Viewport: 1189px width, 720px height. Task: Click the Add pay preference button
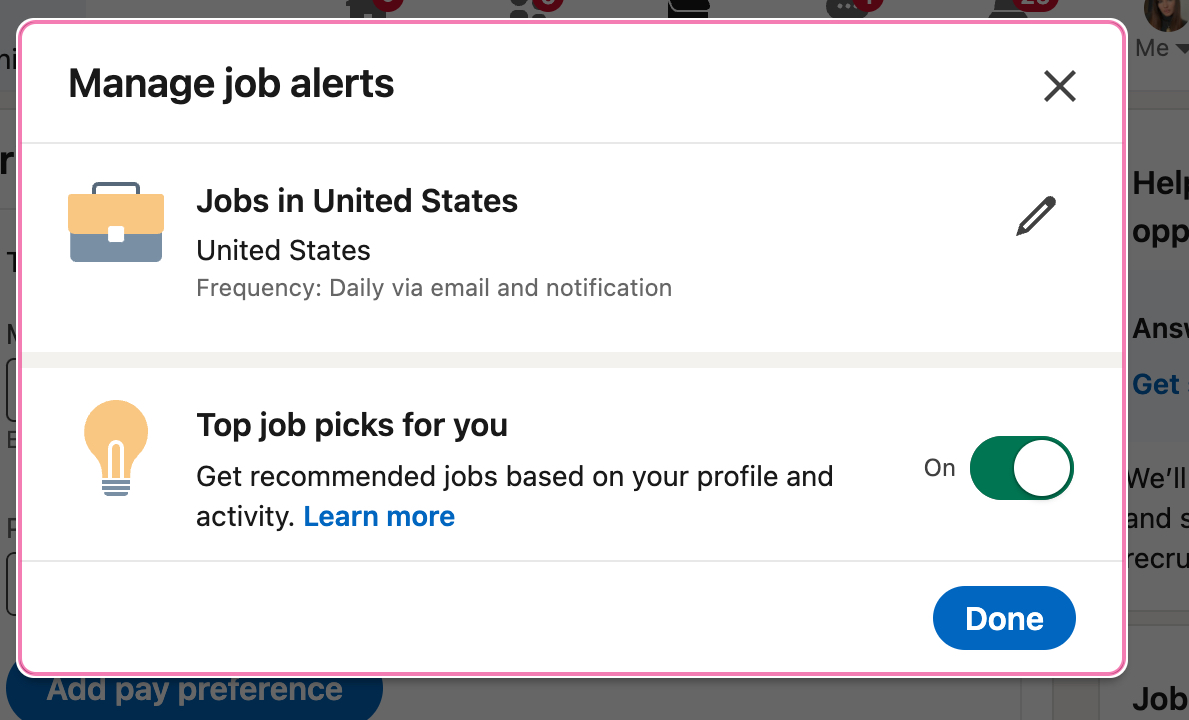click(x=195, y=690)
